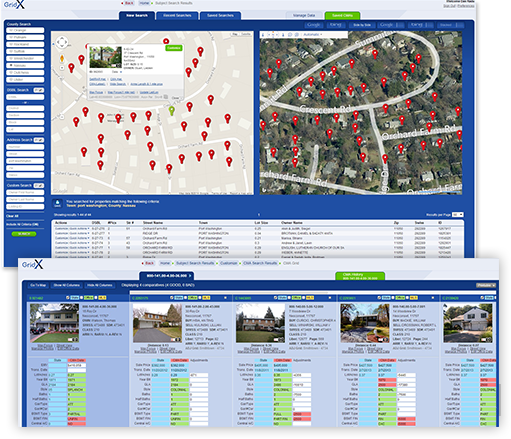This screenshot has width=511, height=439.
Task: Open the Recent Searches tab
Action: click(177, 16)
